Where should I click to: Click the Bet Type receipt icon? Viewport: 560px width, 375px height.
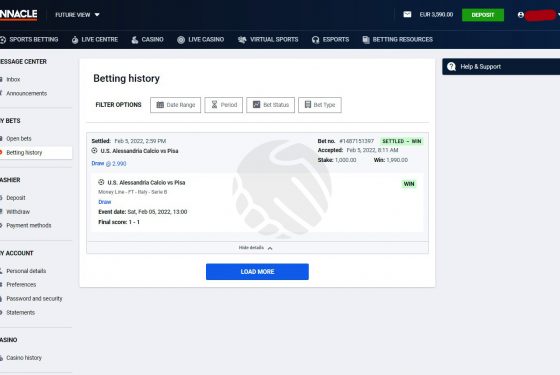tap(308, 105)
